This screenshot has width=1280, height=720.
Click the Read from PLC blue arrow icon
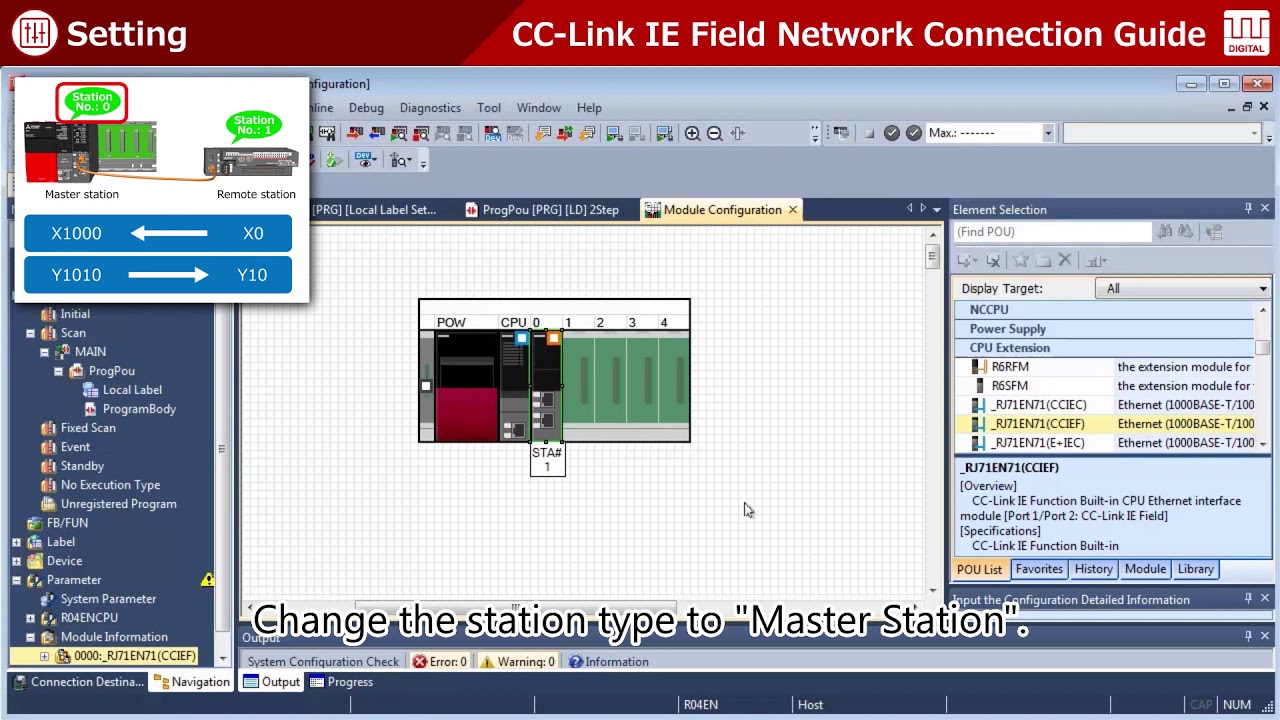[377, 133]
